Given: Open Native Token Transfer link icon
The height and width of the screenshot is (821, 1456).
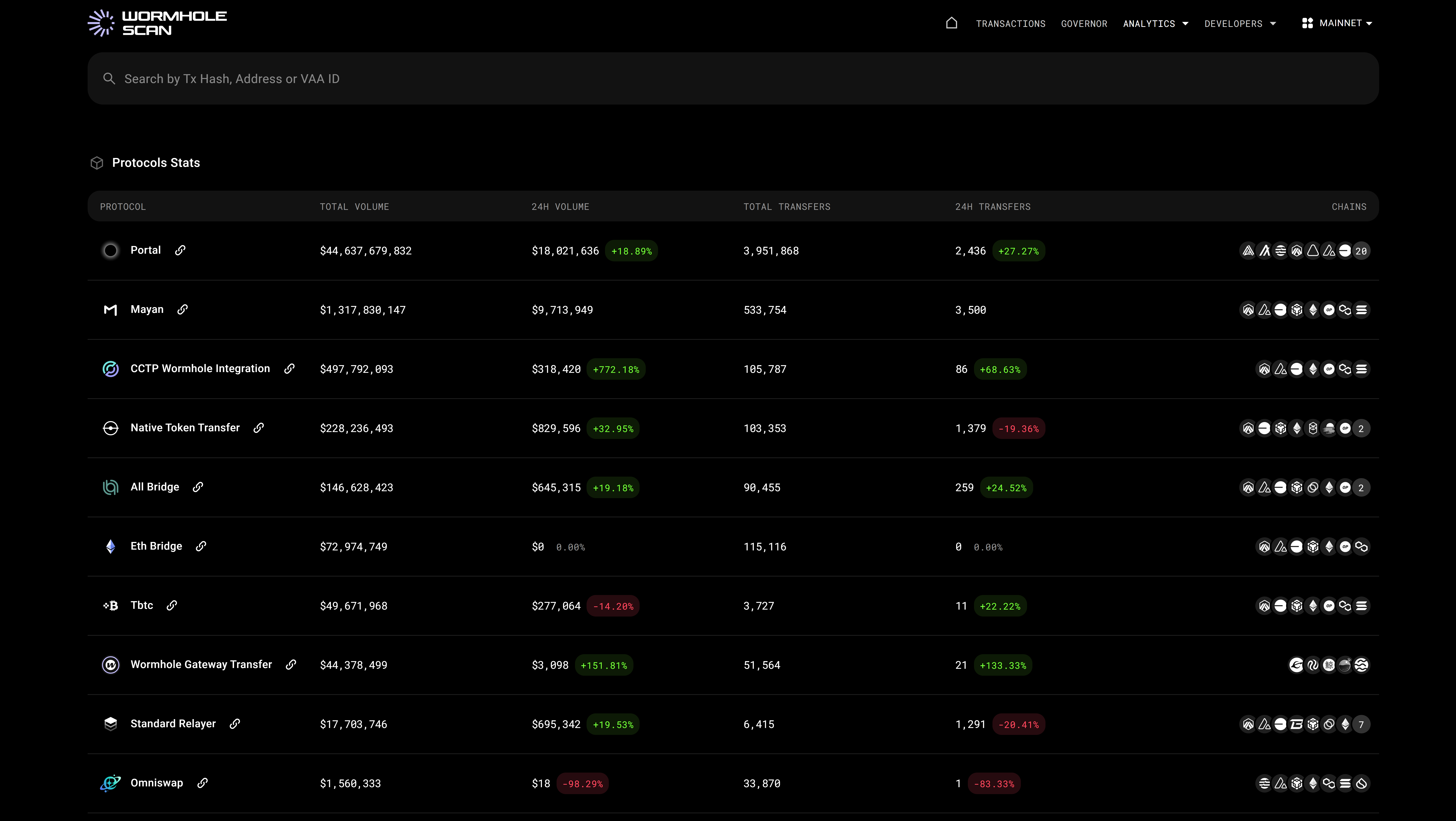Looking at the screenshot, I should pos(259,428).
